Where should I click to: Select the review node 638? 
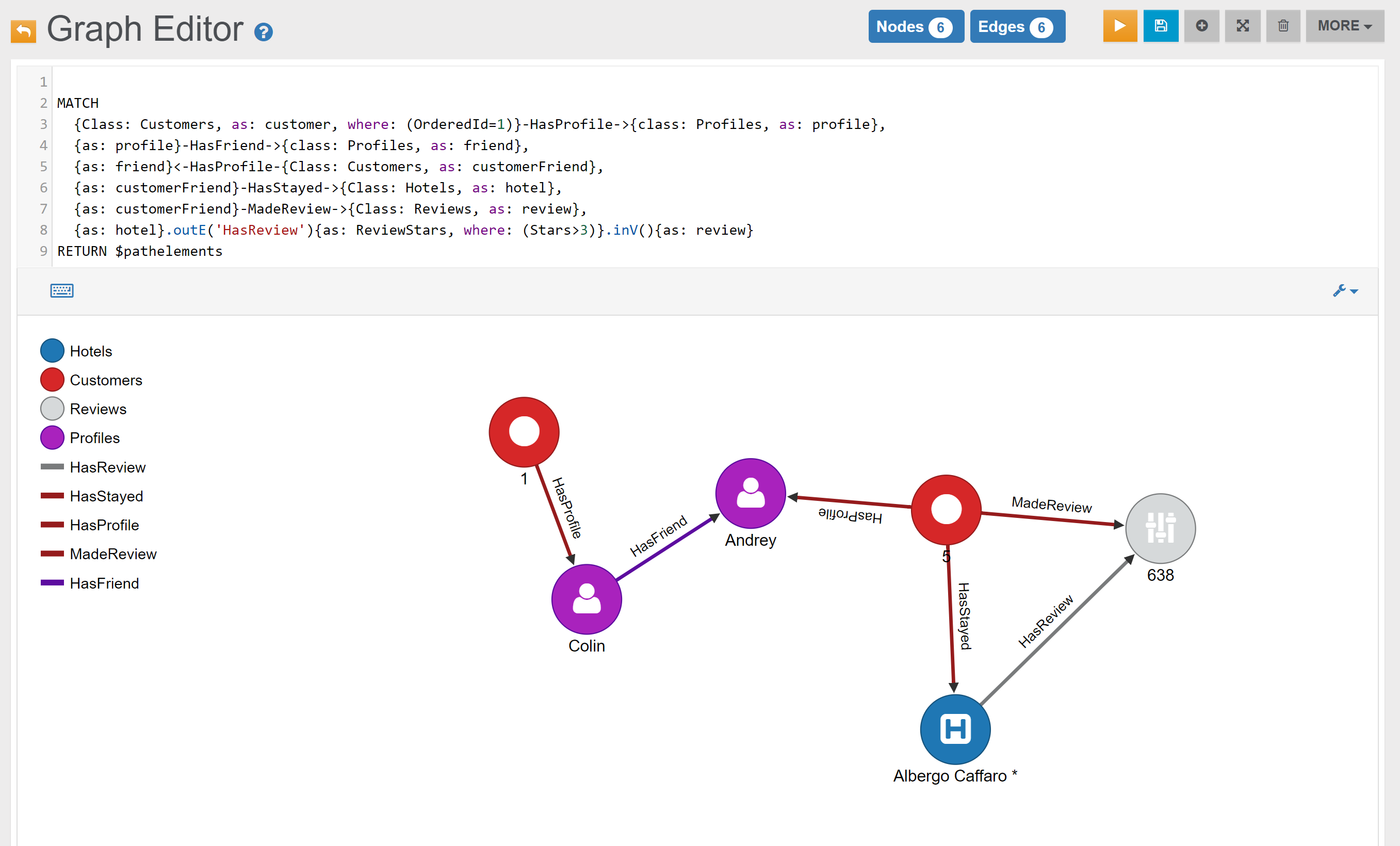click(x=1160, y=528)
